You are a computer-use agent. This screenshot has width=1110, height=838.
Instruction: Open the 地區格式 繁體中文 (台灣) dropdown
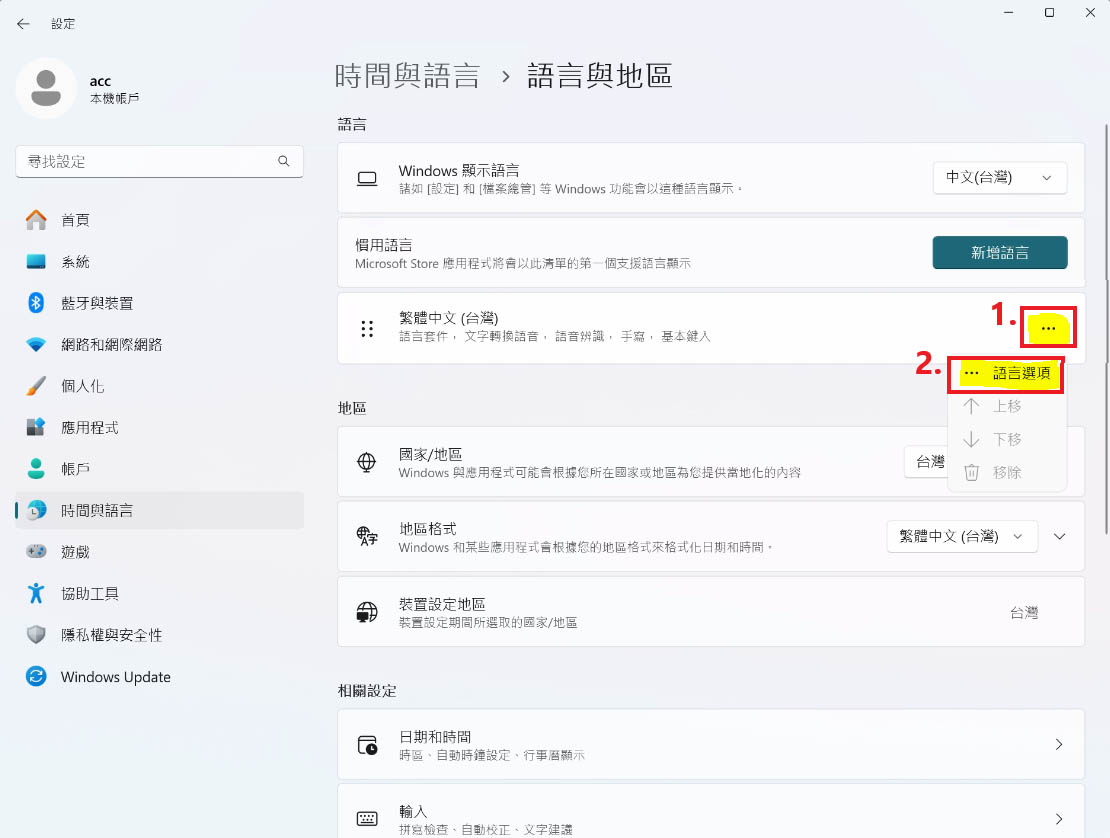pyautogui.click(x=961, y=536)
